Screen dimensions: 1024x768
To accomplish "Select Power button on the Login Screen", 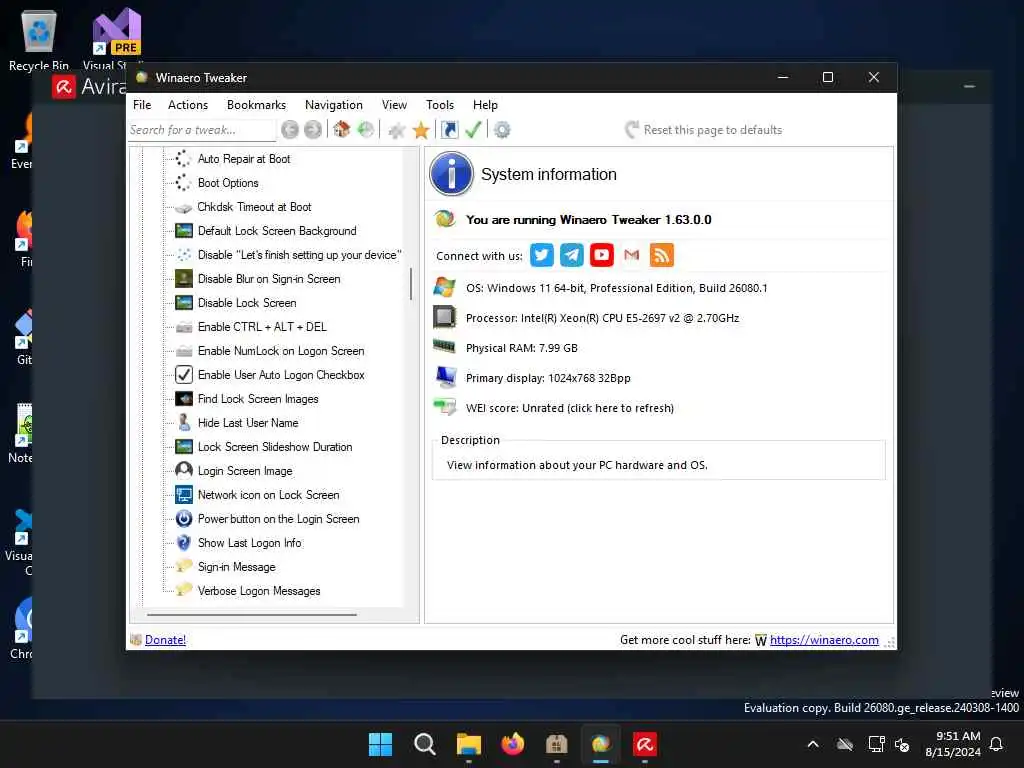I will pos(278,519).
